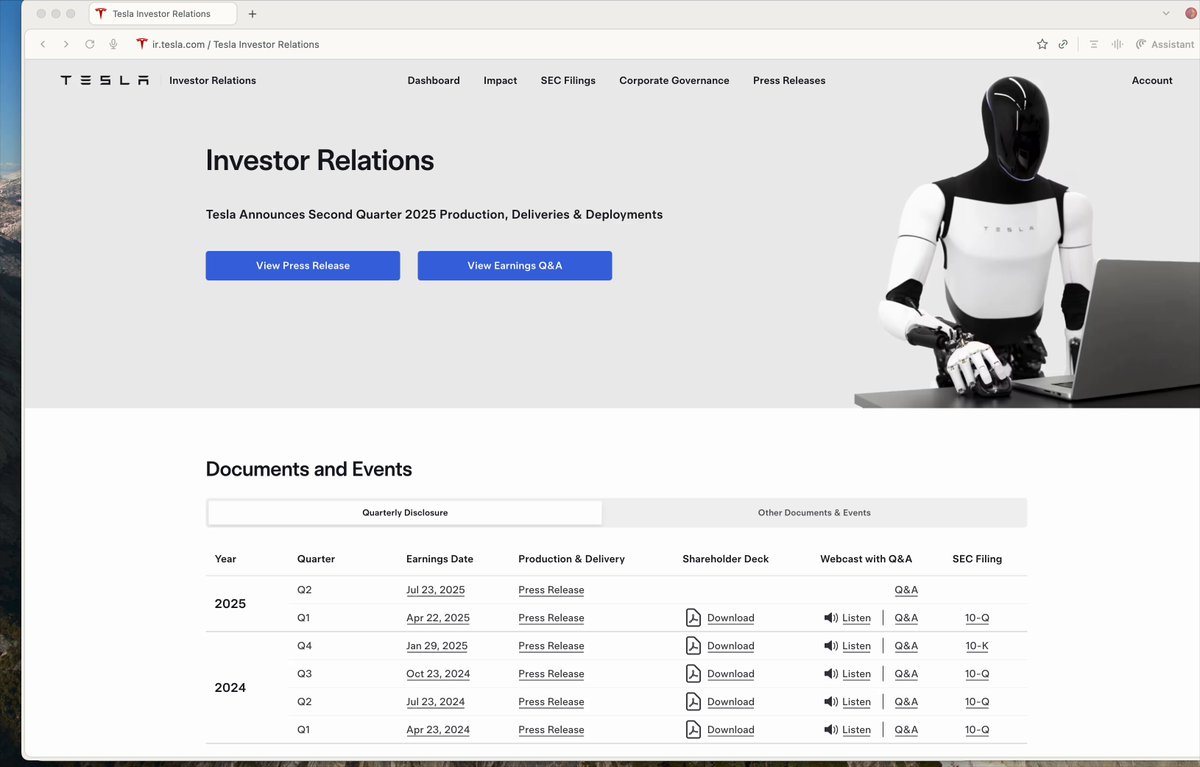
Task: Switch to Other Documents & Events tab
Action: click(814, 513)
